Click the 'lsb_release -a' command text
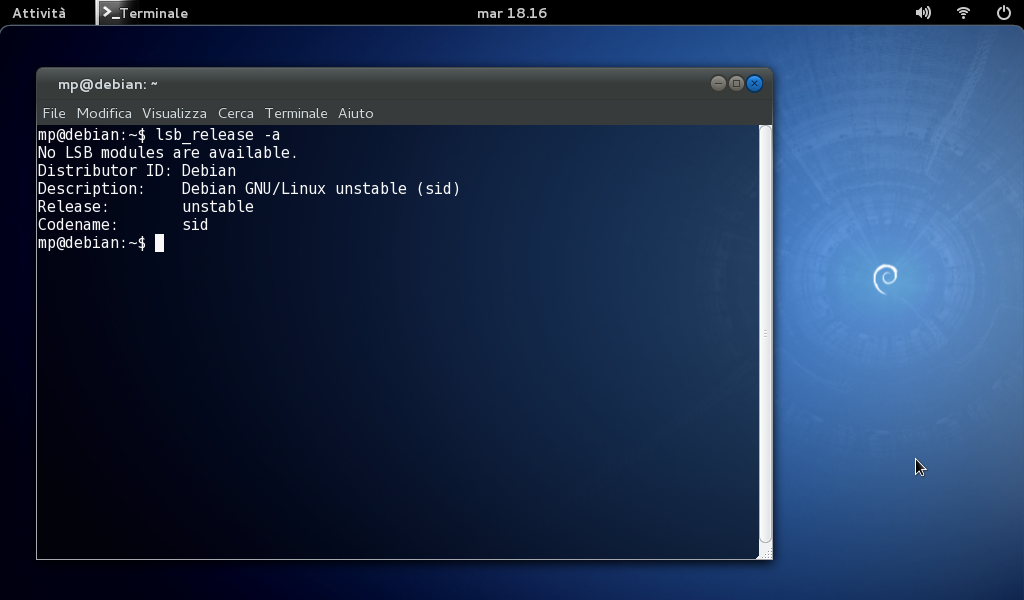Image resolution: width=1024 pixels, height=600 pixels. pos(217,134)
